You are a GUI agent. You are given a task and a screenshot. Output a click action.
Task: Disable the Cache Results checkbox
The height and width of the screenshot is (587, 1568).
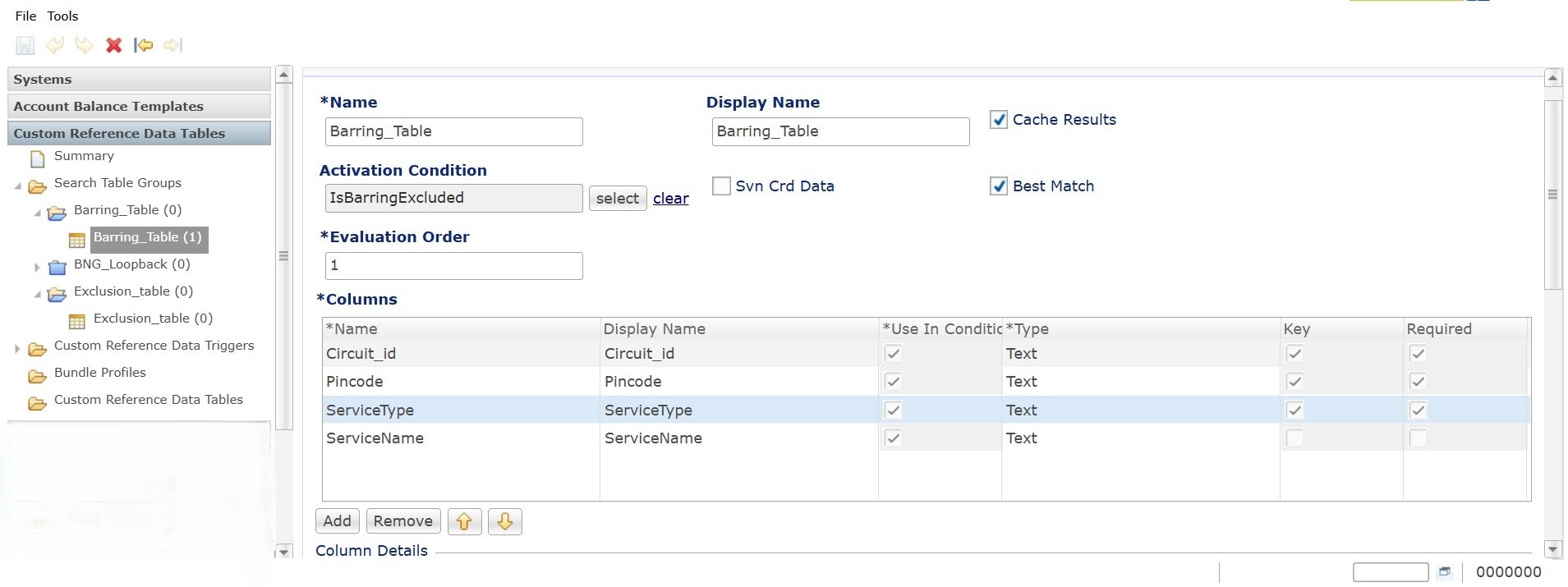(x=999, y=120)
